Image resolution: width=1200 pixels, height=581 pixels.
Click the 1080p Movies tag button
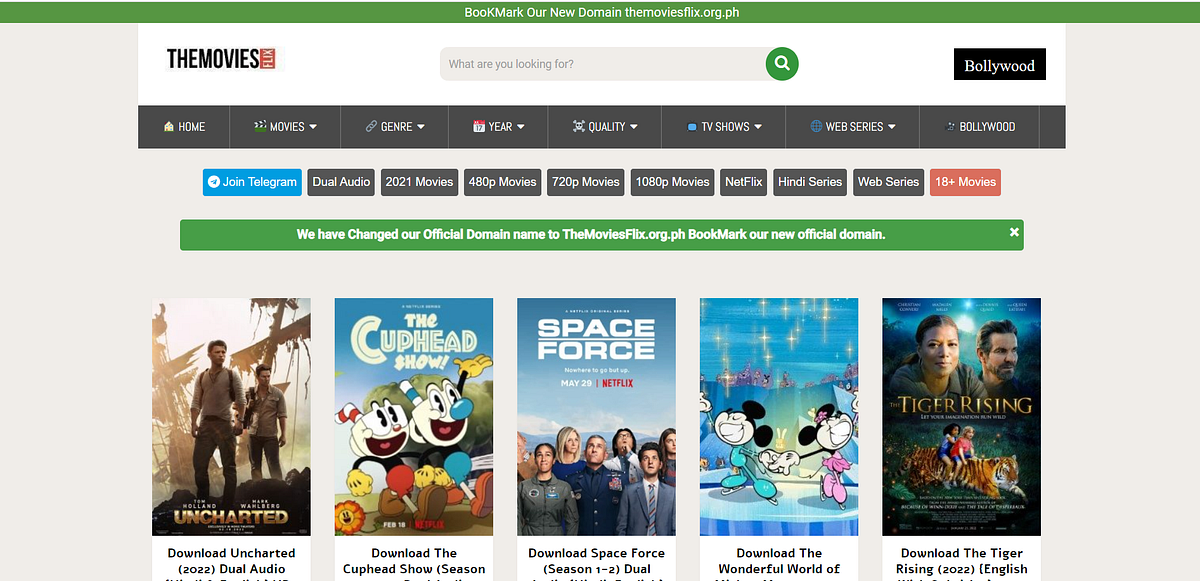(672, 182)
